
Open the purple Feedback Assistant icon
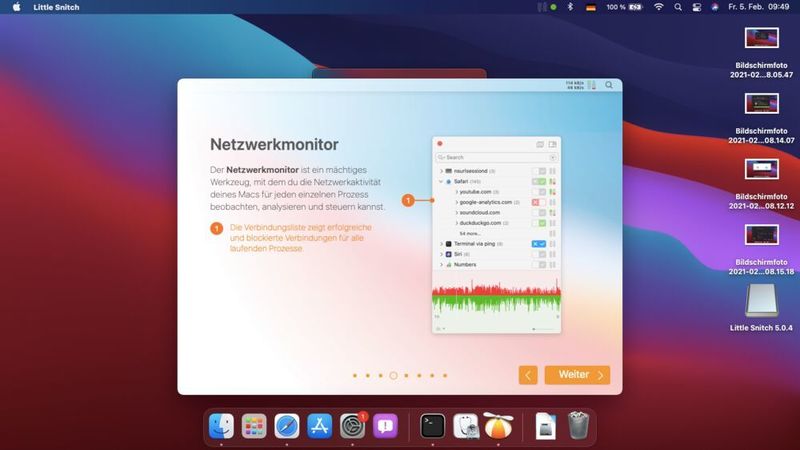[x=385, y=426]
